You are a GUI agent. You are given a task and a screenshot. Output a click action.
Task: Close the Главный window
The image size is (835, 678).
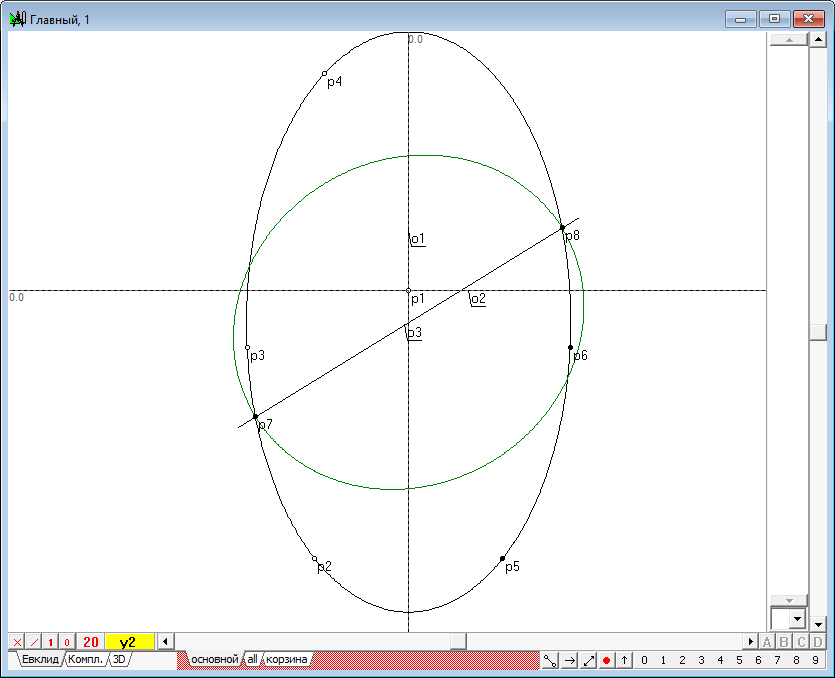point(809,19)
